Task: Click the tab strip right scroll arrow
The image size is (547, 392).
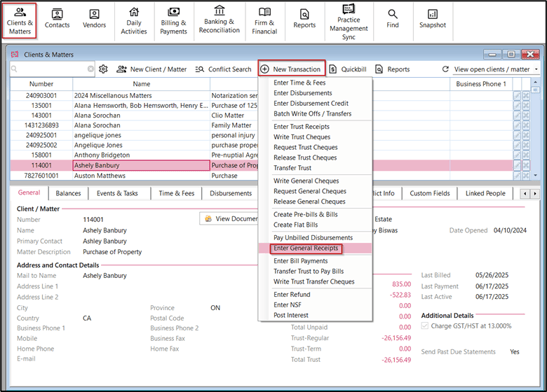Action: point(535,194)
